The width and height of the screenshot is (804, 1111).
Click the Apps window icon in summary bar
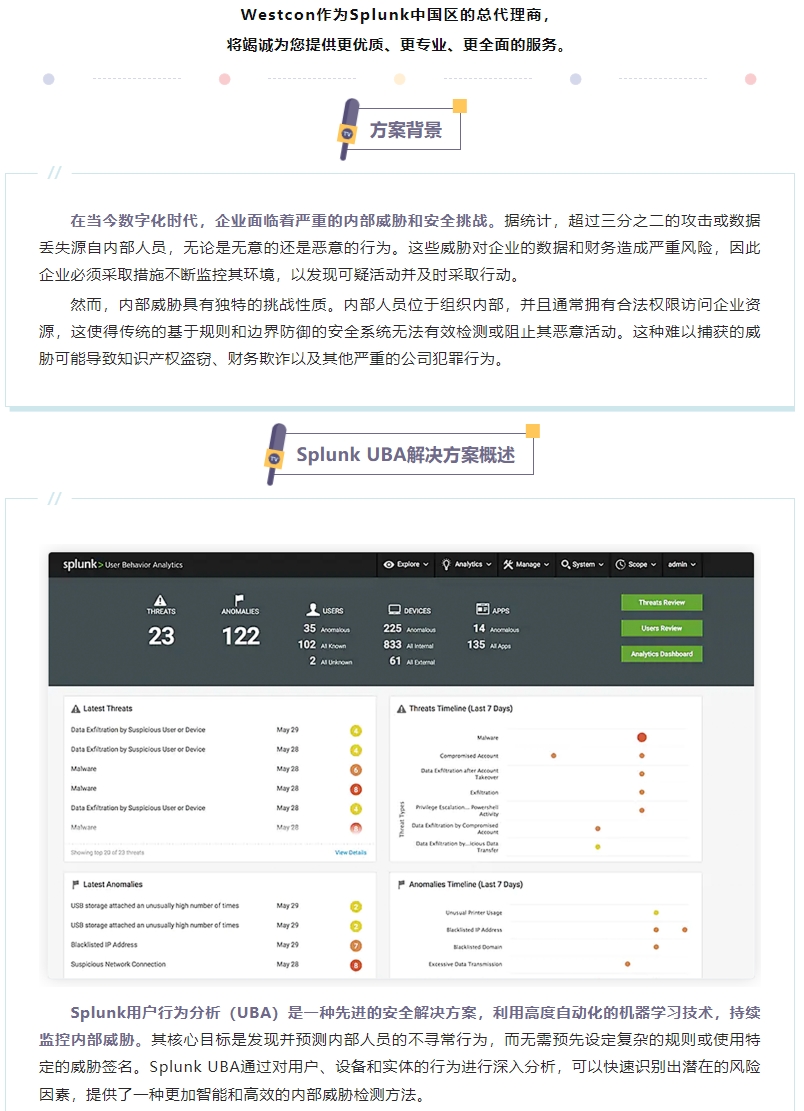pyautogui.click(x=482, y=609)
